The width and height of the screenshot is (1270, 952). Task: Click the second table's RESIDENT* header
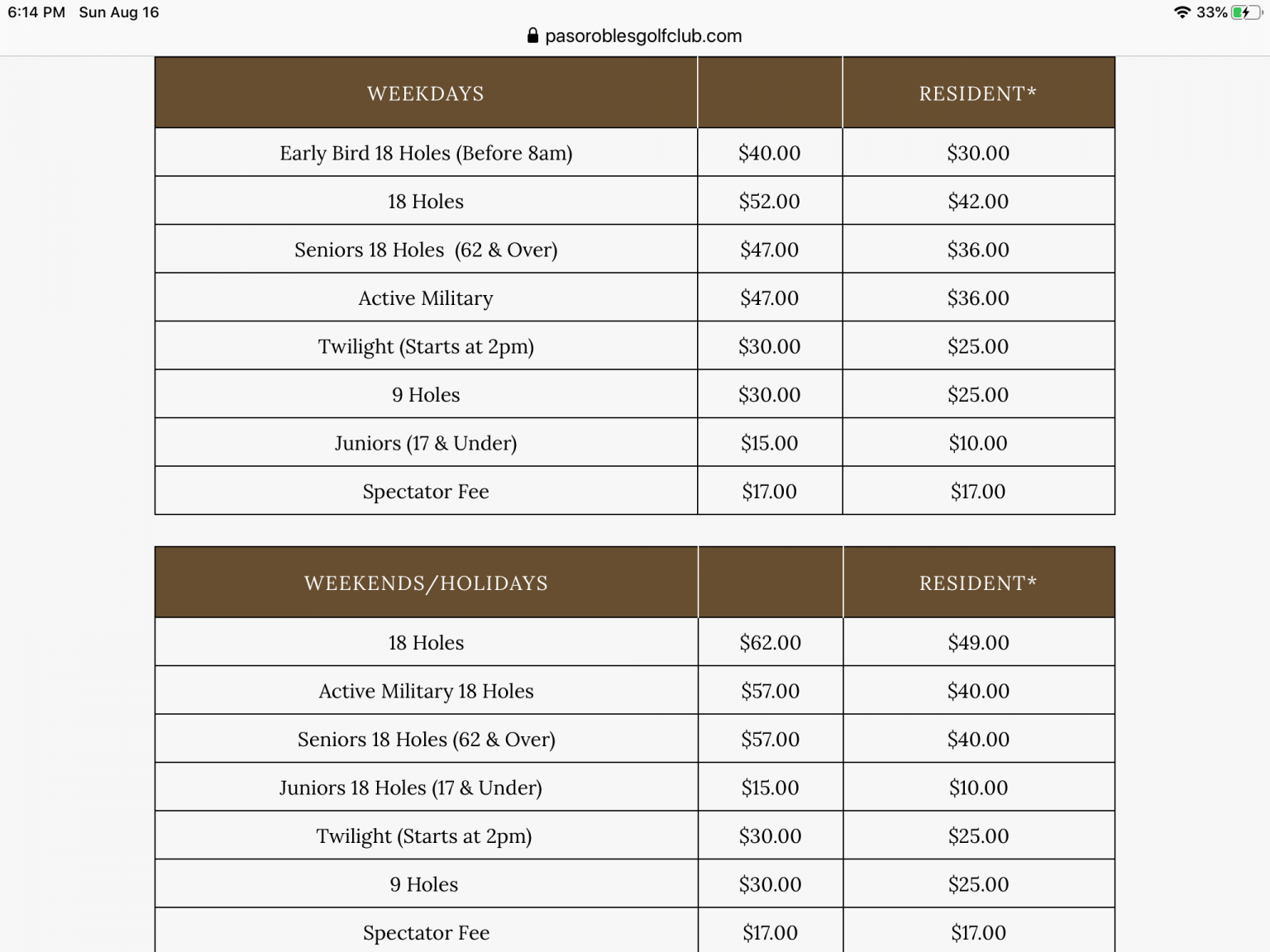977,583
